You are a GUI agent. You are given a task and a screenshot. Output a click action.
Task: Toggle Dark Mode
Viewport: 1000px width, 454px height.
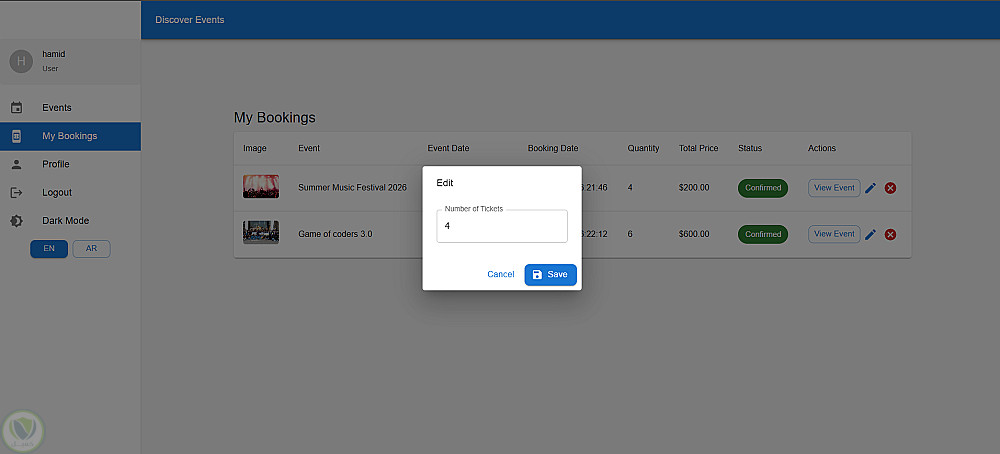(x=70, y=221)
